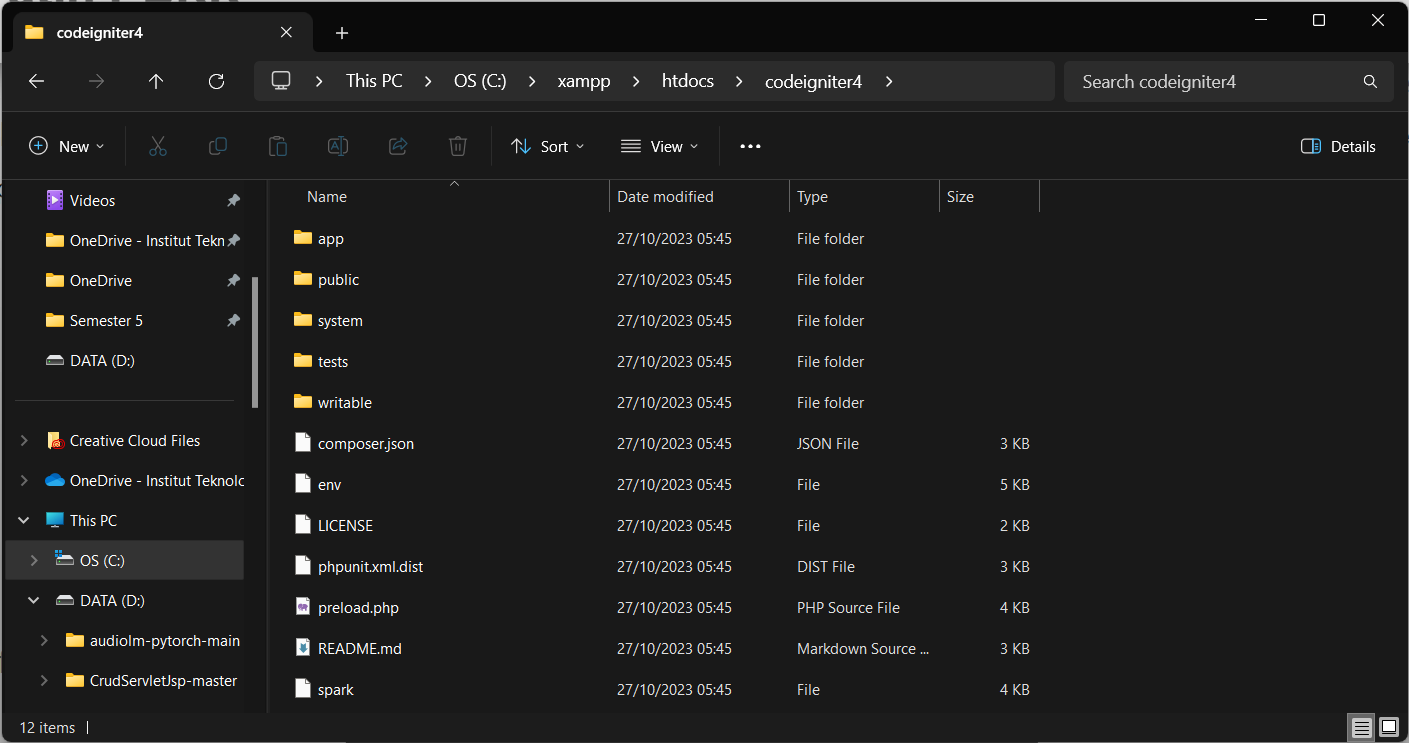Viewport: 1409px width, 743px height.
Task: Unpin Videos via its pin icon
Action: [233, 201]
